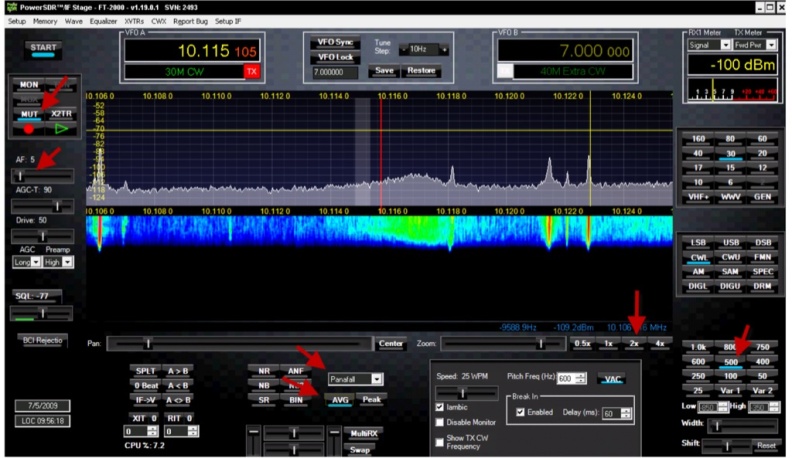Enable ANF auto notch filter
This screenshot has height=458, width=792.
(x=295, y=371)
